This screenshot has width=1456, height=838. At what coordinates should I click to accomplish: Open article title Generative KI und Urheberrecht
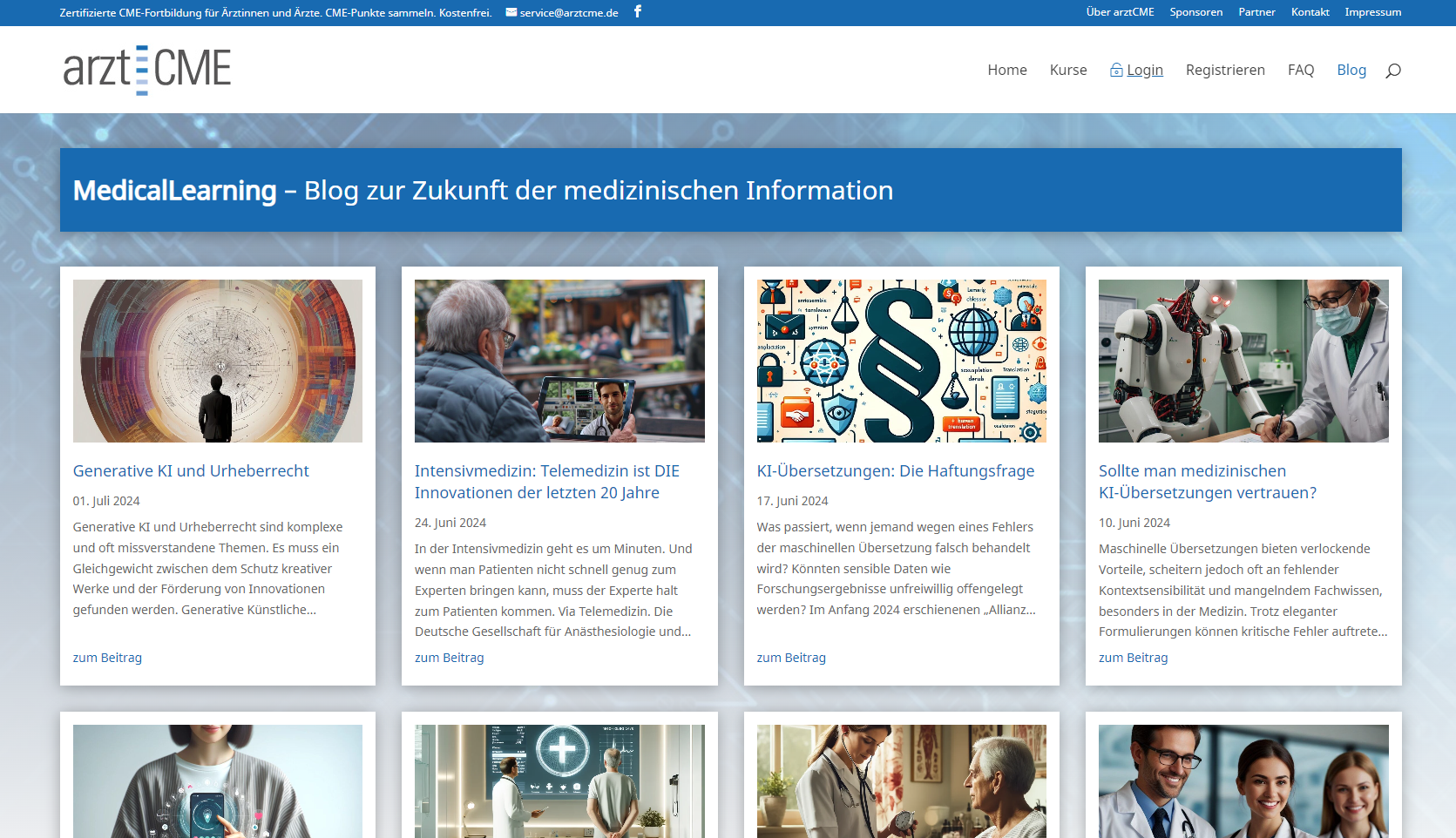pyautogui.click(x=191, y=470)
